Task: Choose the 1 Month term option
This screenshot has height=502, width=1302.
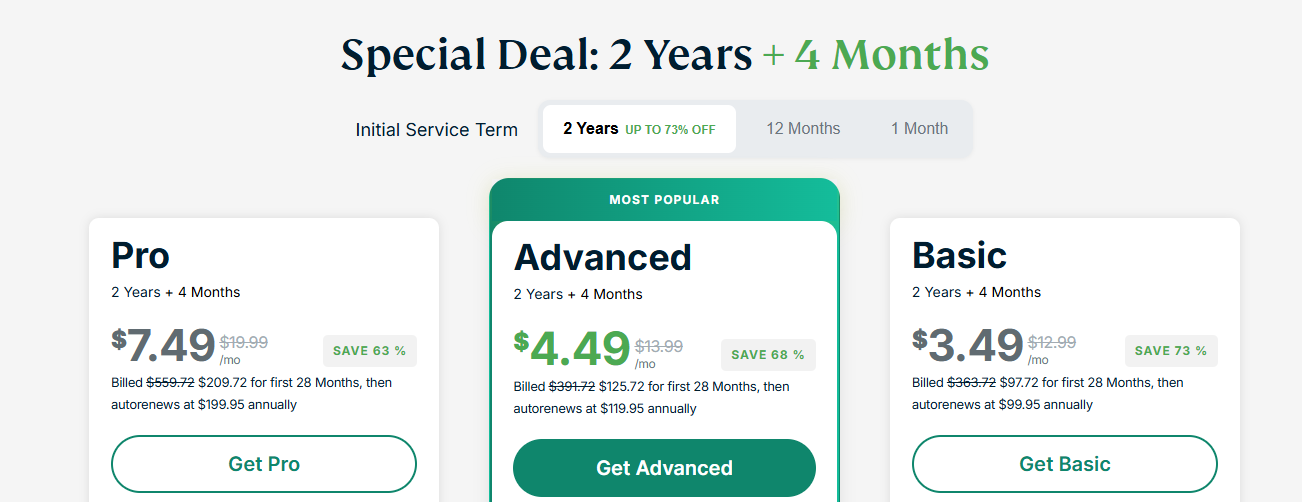Action: point(919,129)
